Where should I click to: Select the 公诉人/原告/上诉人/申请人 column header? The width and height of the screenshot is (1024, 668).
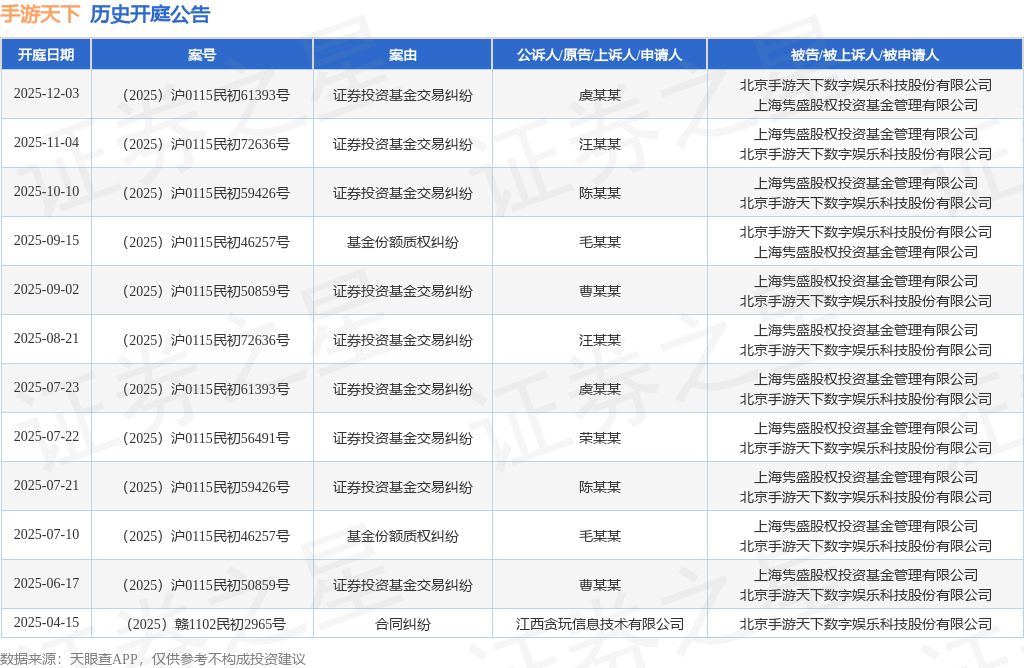600,55
